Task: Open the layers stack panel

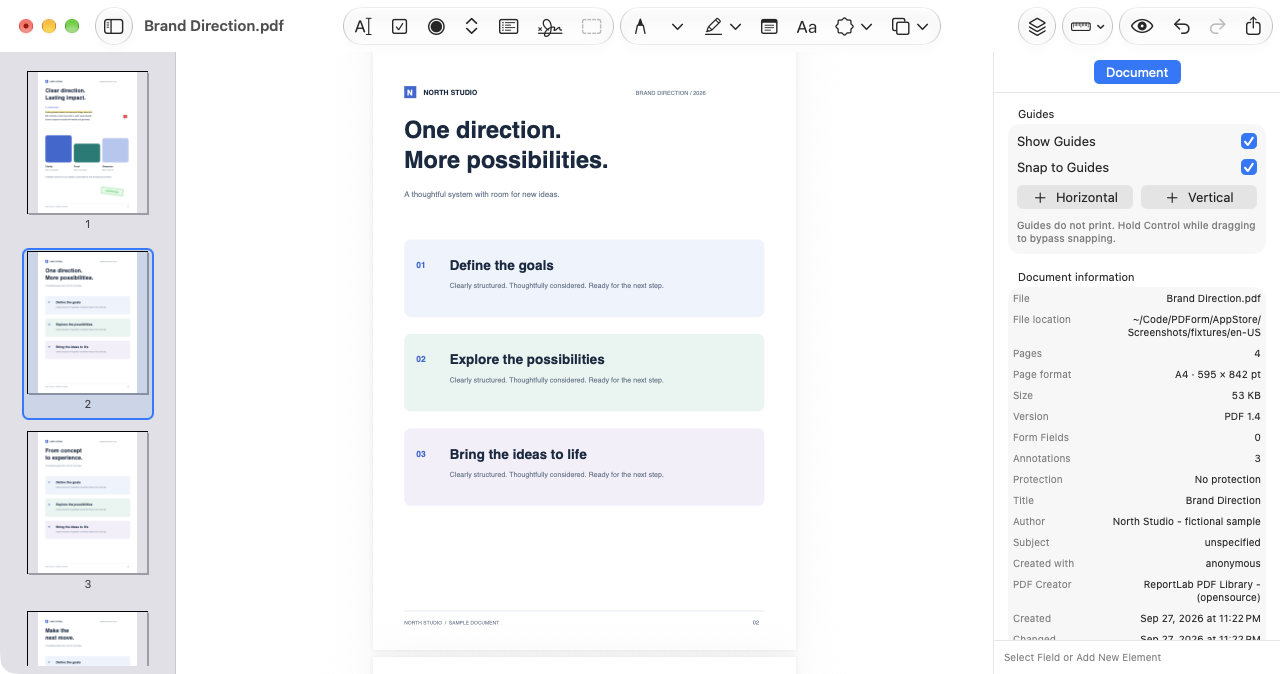Action: click(1037, 27)
